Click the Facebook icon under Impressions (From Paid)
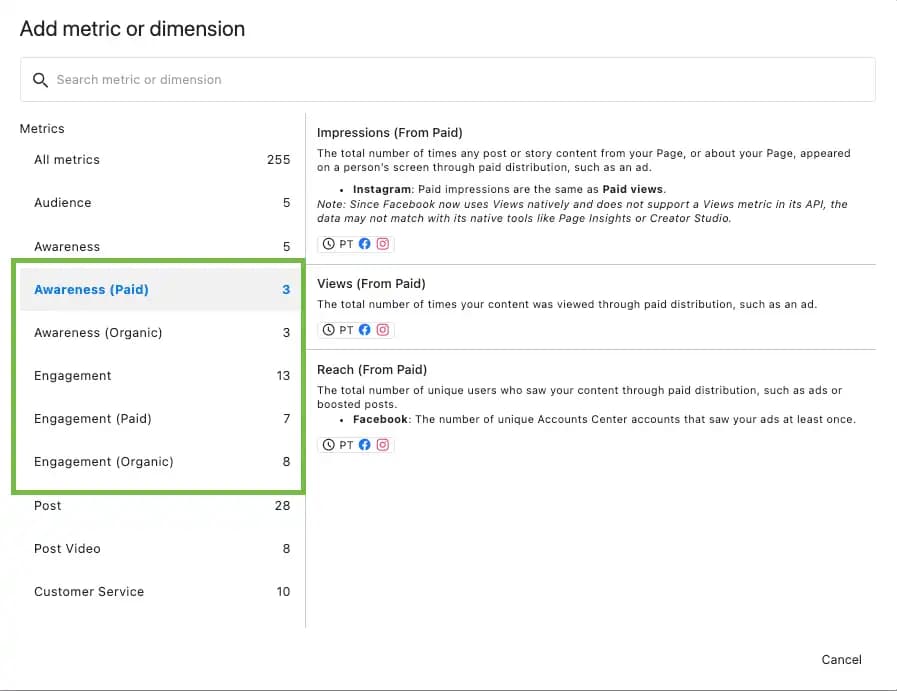Image resolution: width=897 pixels, height=691 pixels. [364, 243]
